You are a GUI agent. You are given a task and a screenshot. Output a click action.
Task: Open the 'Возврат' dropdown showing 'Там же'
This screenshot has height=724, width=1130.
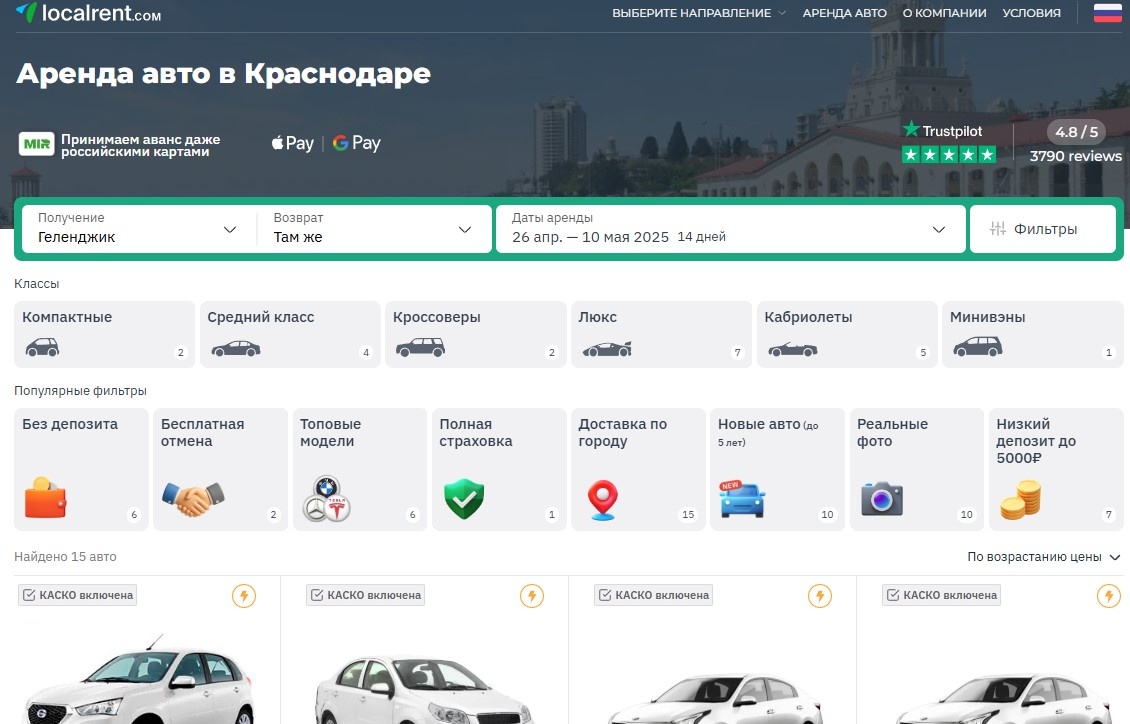point(370,229)
